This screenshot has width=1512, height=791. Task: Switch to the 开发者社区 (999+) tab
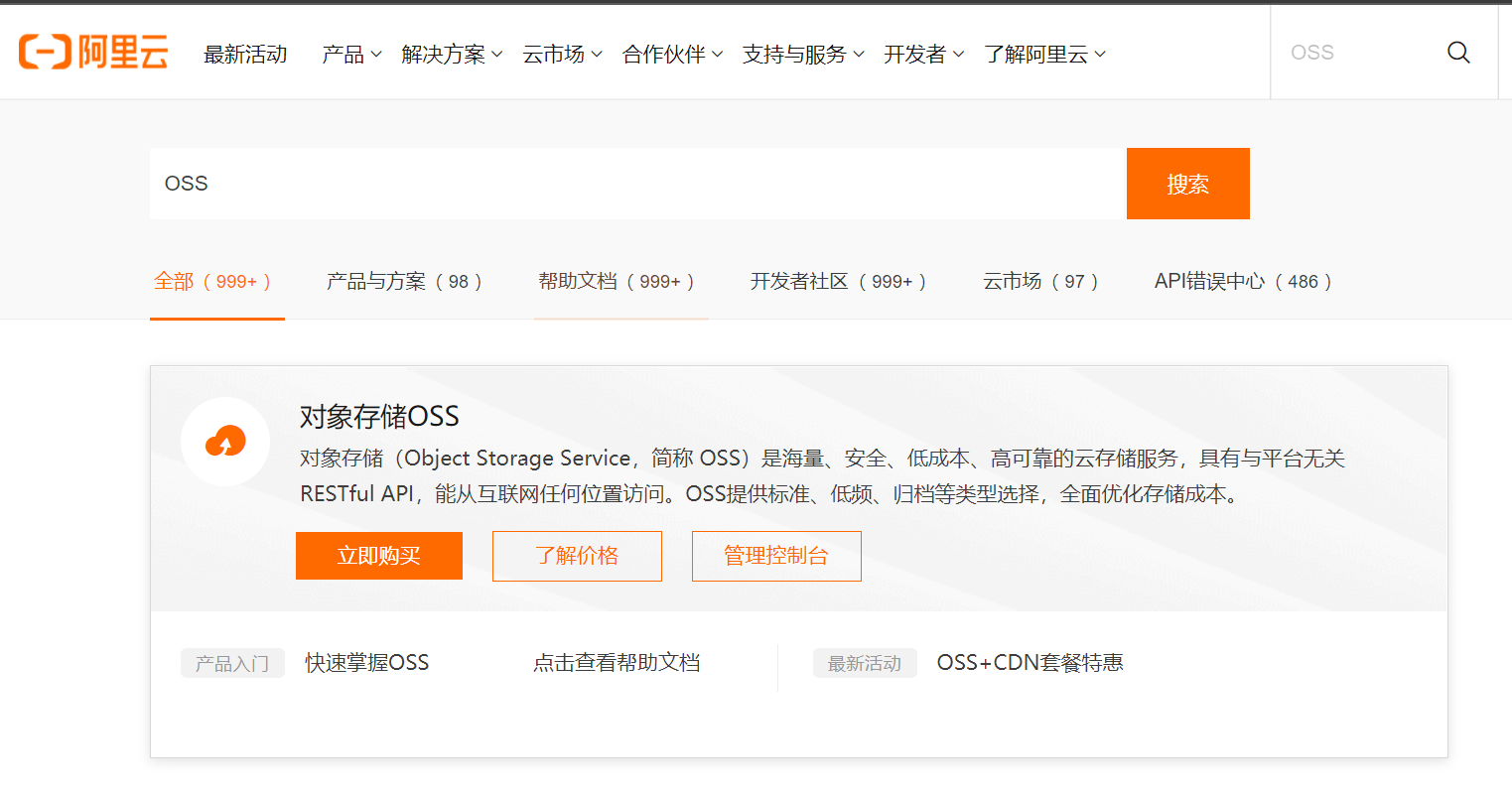(x=839, y=282)
